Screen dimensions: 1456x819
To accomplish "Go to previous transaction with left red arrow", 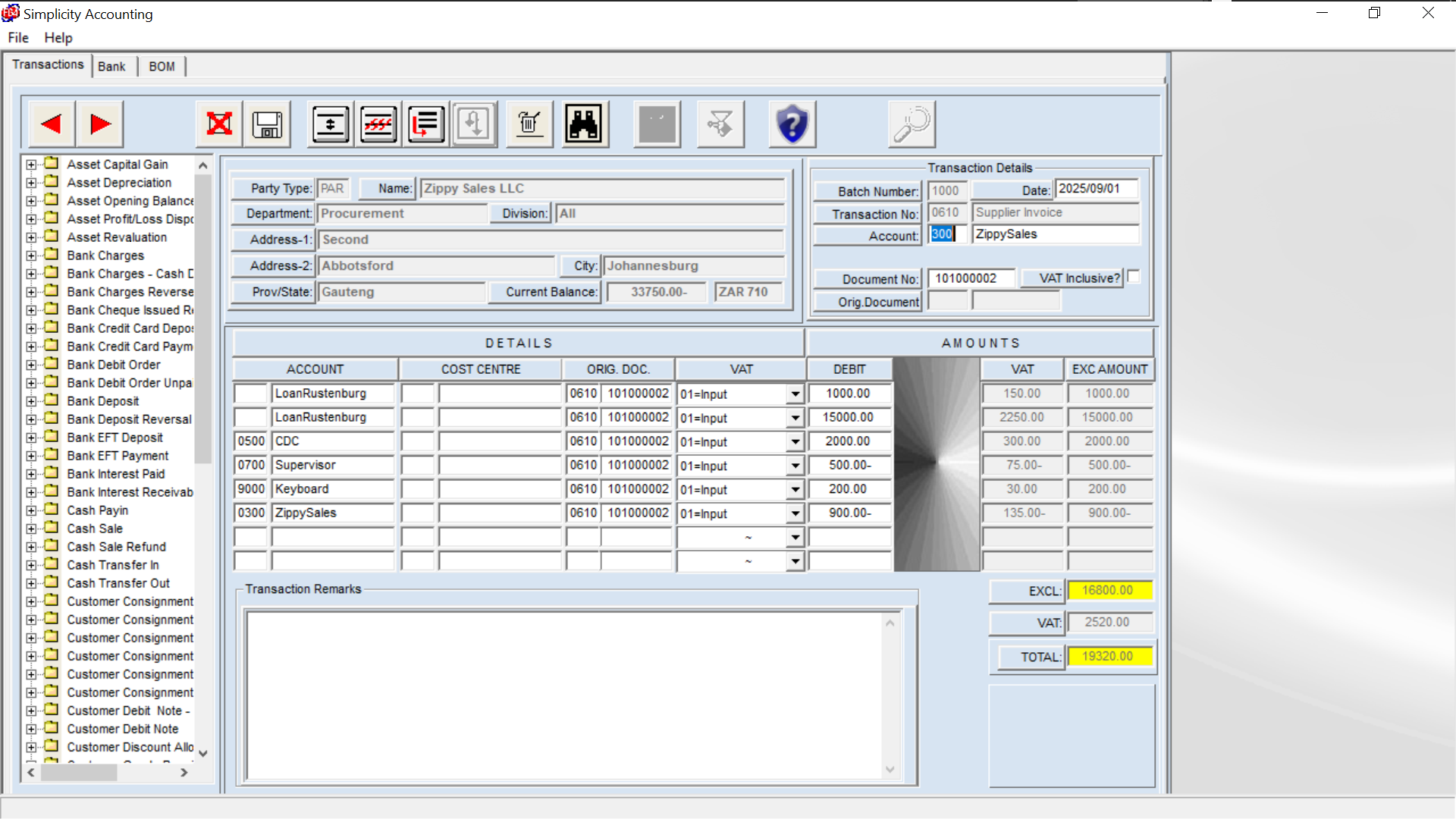I will (52, 124).
